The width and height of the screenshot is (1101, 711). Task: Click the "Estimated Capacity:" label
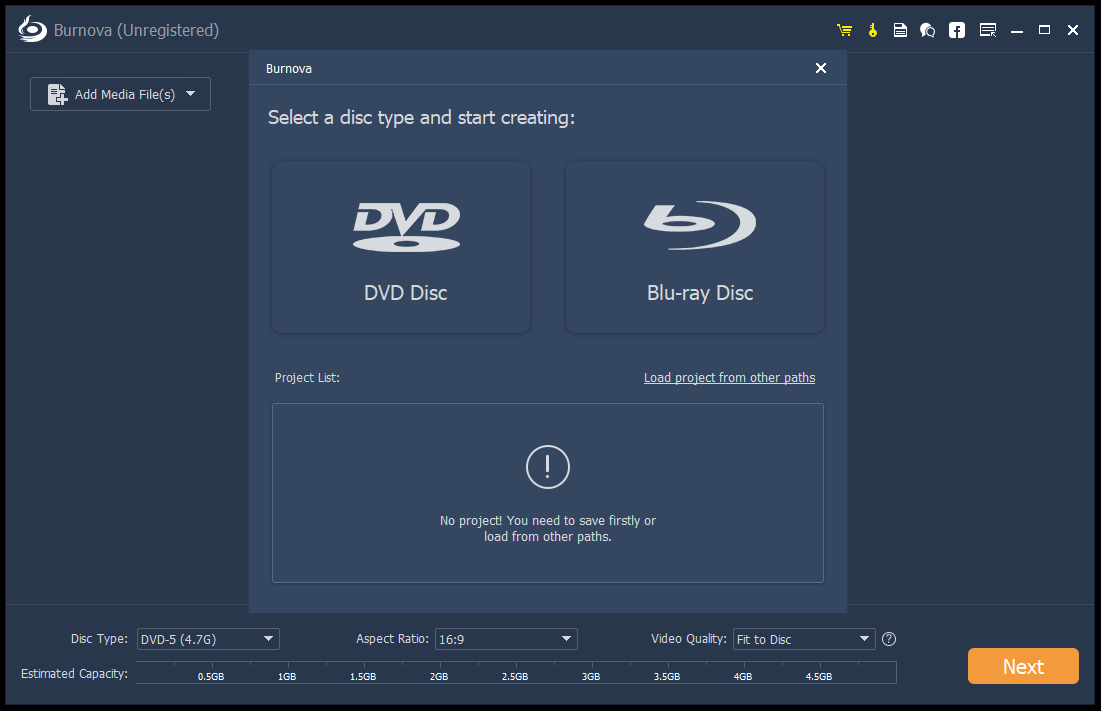click(74, 674)
